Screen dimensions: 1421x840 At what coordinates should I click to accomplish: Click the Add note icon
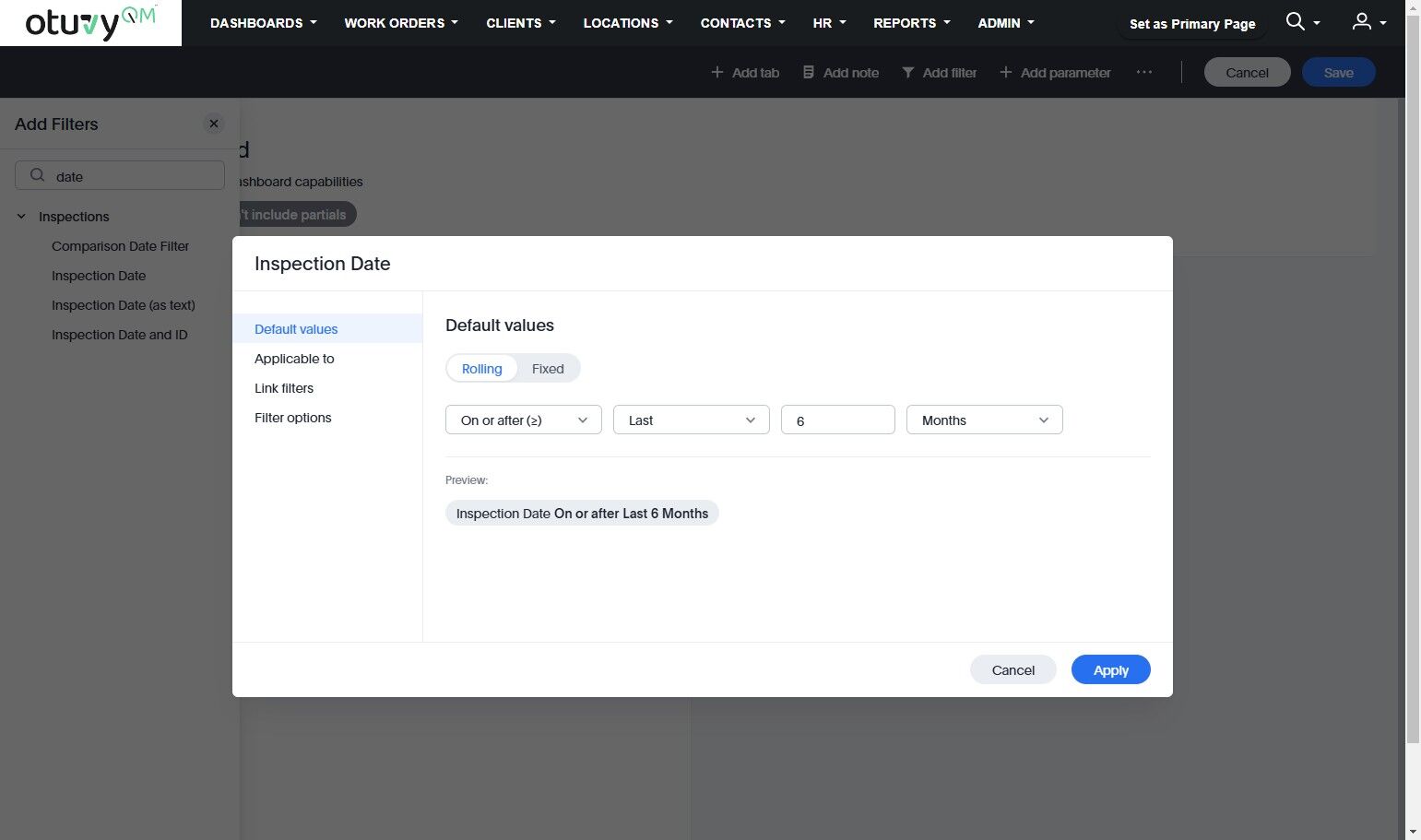(x=809, y=72)
